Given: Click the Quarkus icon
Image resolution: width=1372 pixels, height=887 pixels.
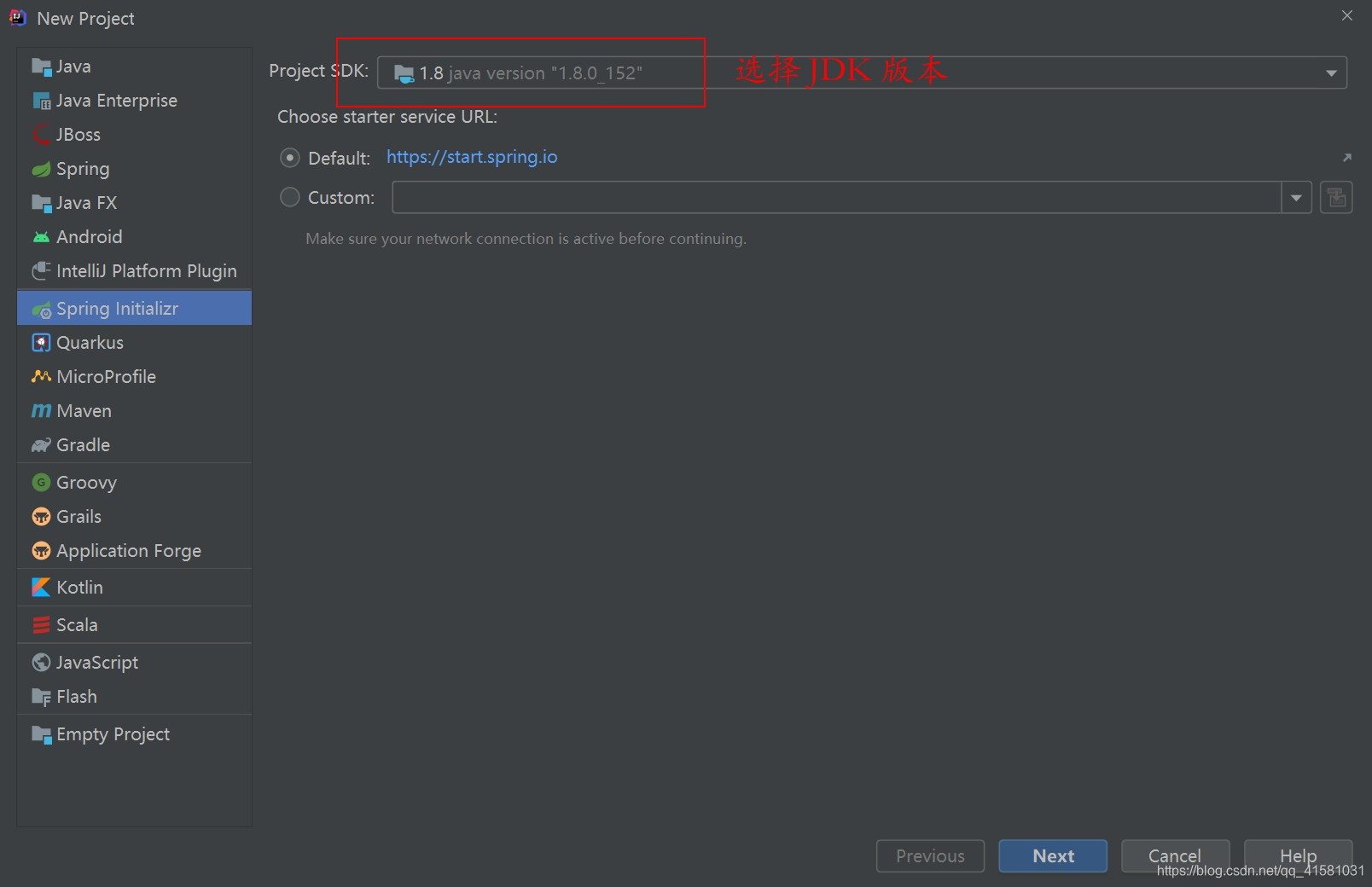Looking at the screenshot, I should tap(41, 343).
